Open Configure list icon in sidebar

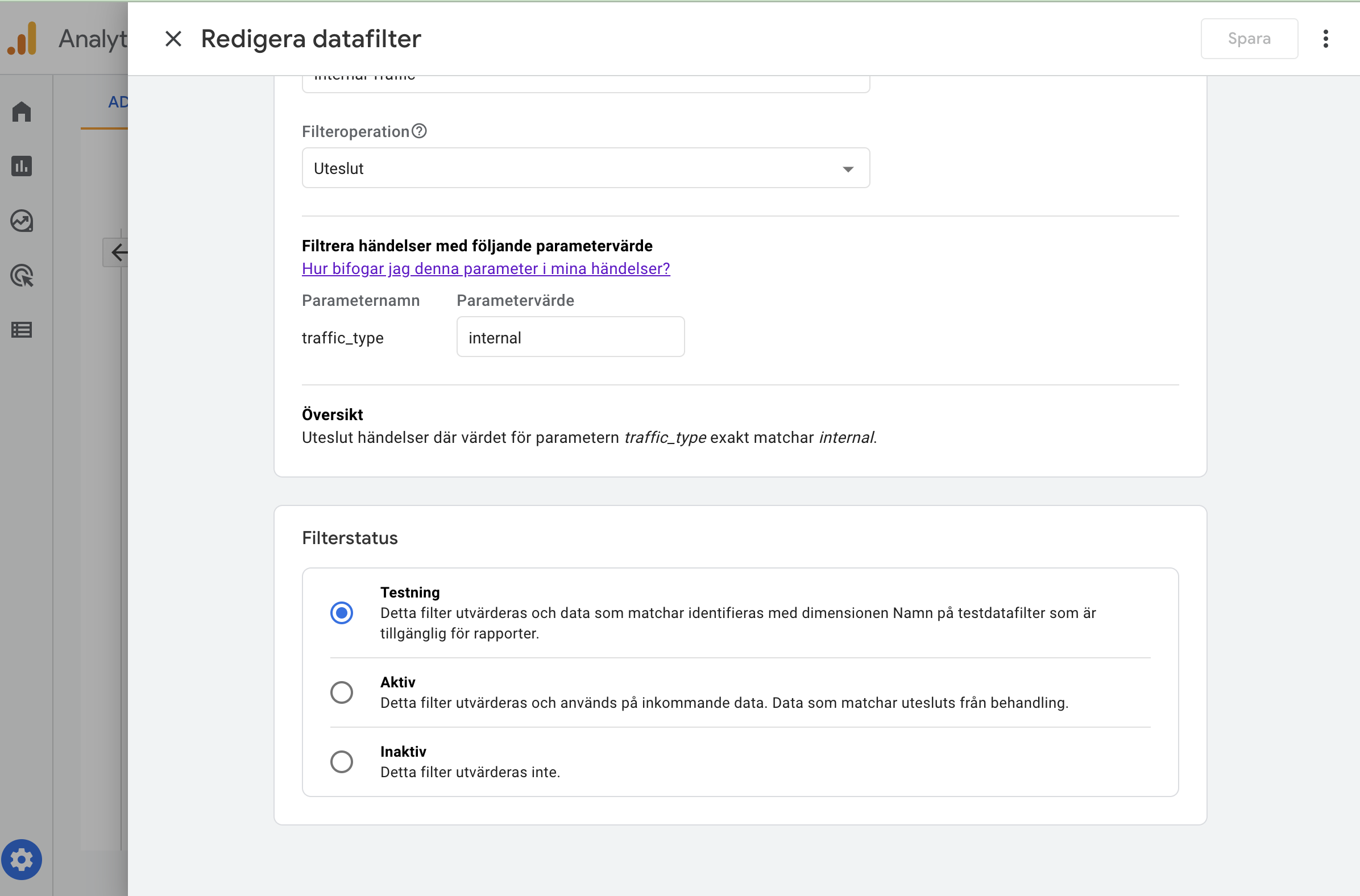coord(22,330)
